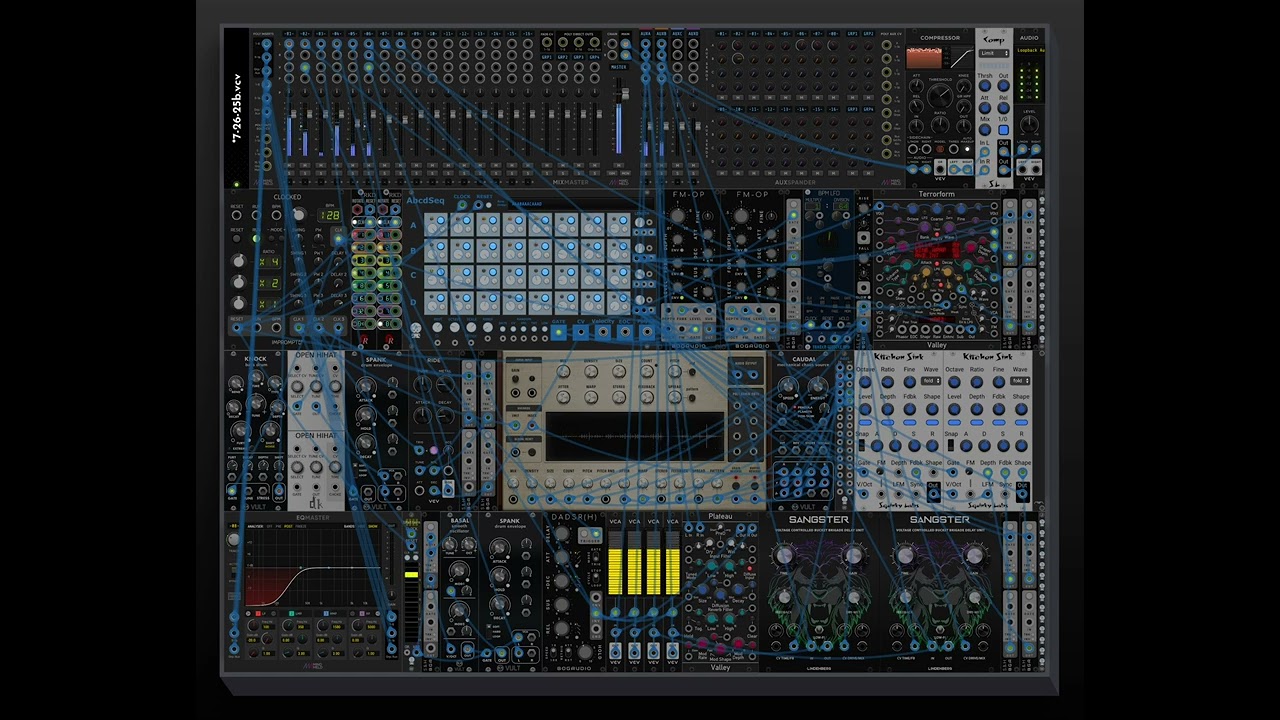The width and height of the screenshot is (1280, 720).
Task: Click Compressor THRESHOLD knob
Action: click(940, 95)
